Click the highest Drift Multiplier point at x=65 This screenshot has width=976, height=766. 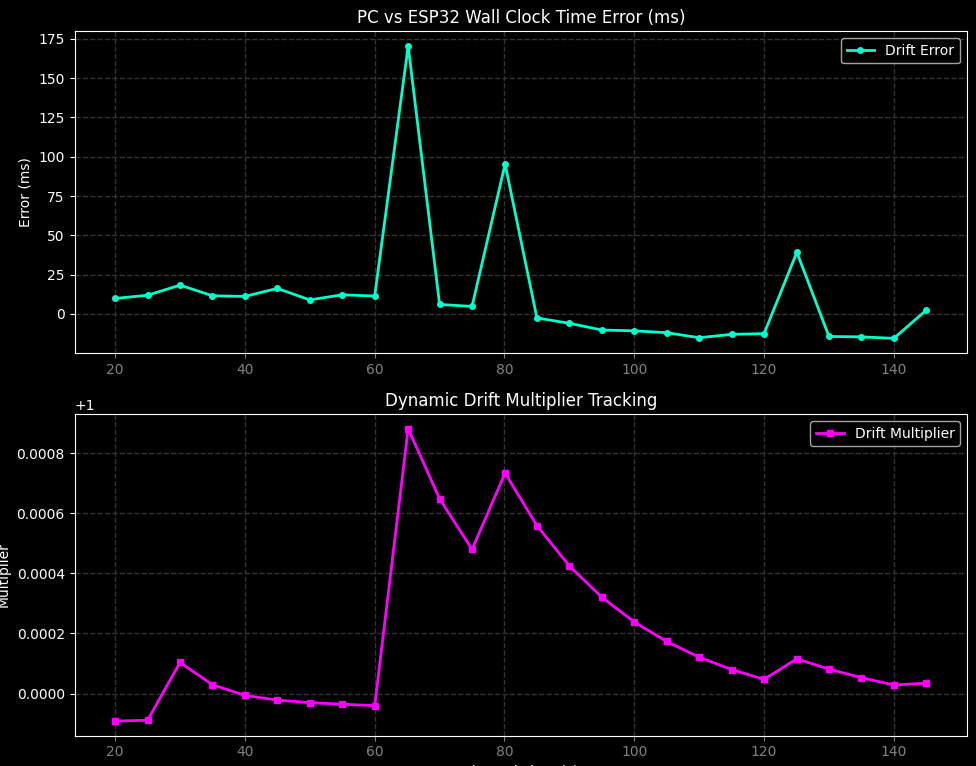coord(408,430)
